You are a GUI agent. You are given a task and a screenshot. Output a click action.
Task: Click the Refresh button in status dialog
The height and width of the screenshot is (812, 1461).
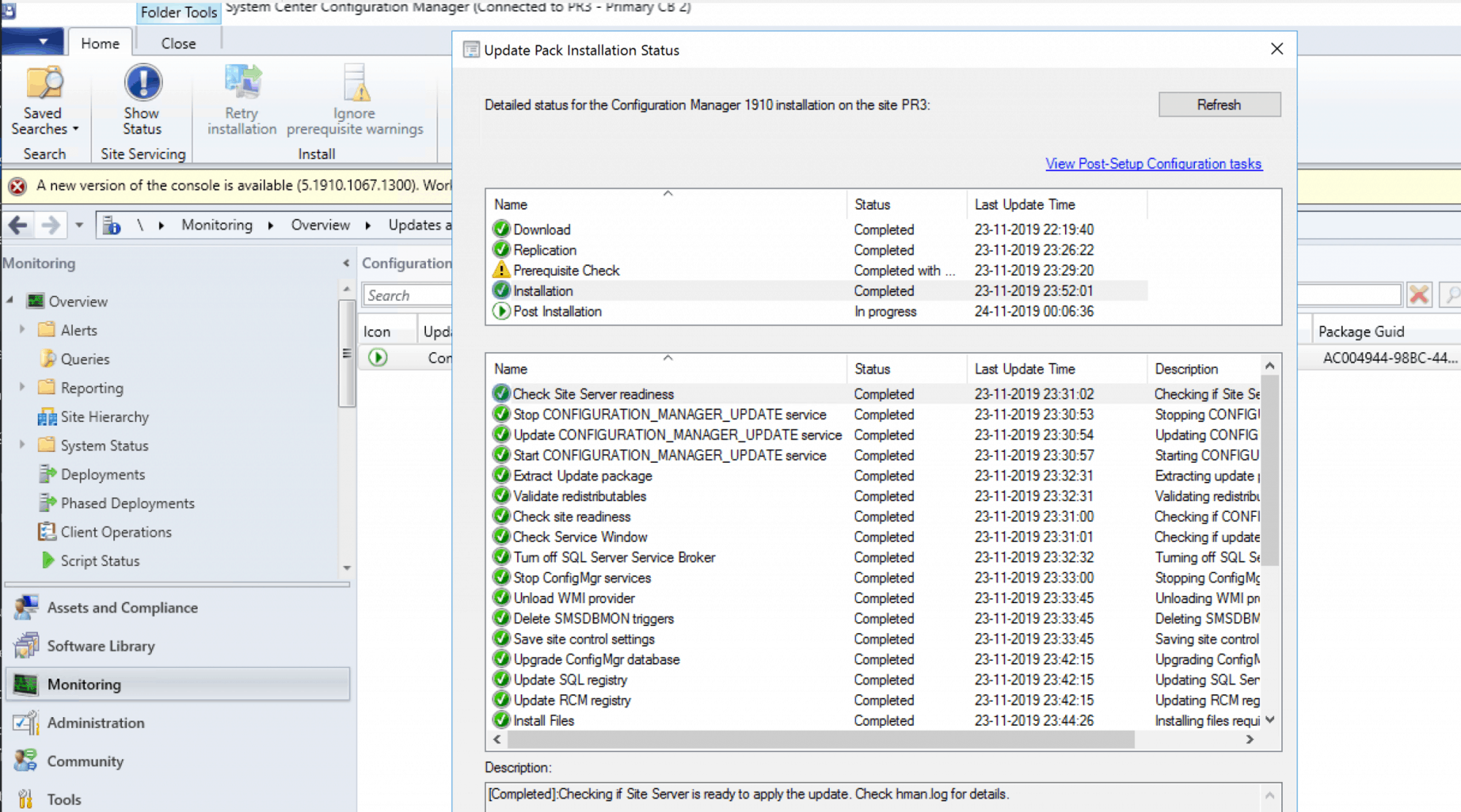(x=1218, y=104)
